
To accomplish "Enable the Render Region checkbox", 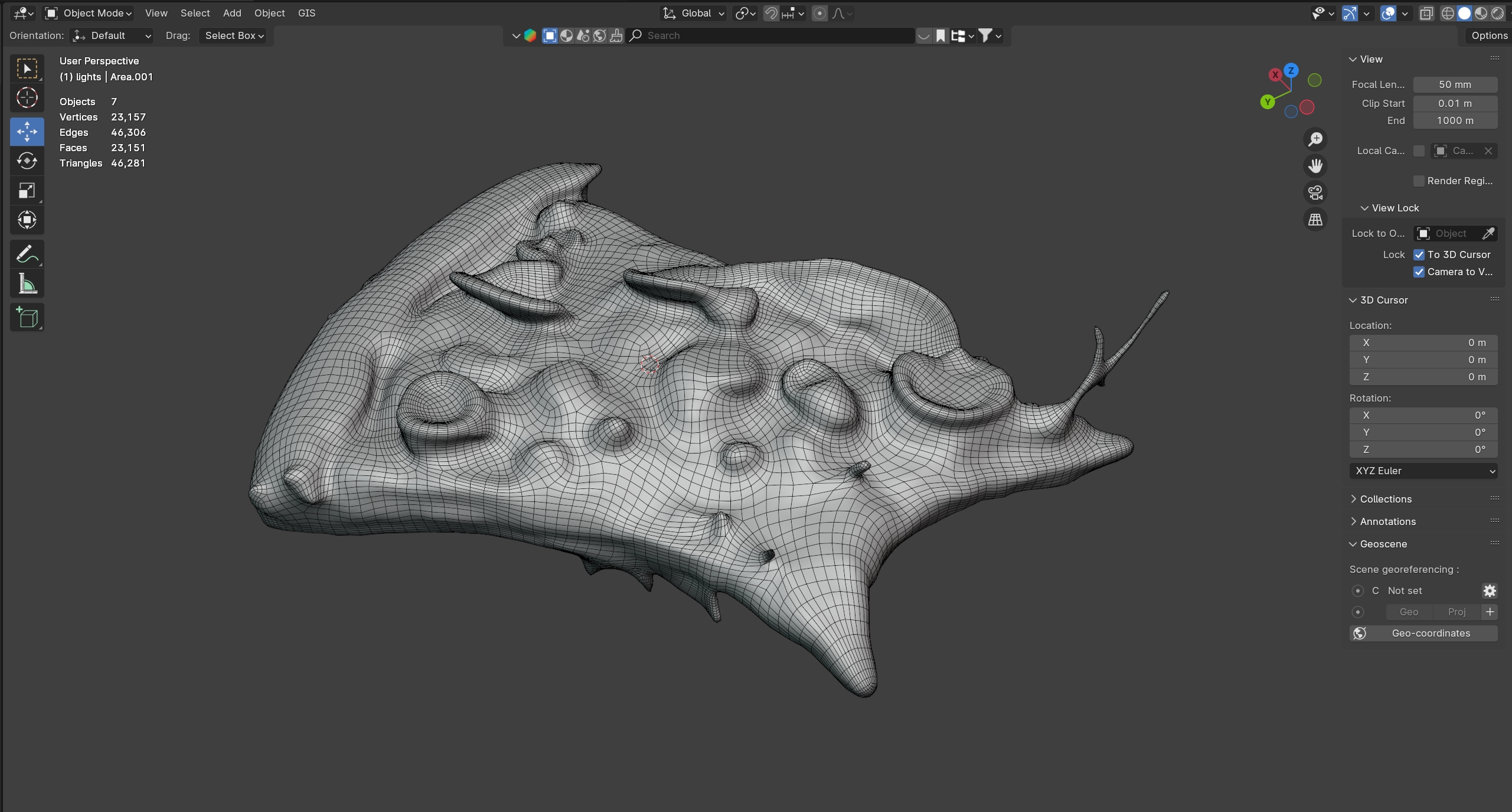I will (1419, 181).
